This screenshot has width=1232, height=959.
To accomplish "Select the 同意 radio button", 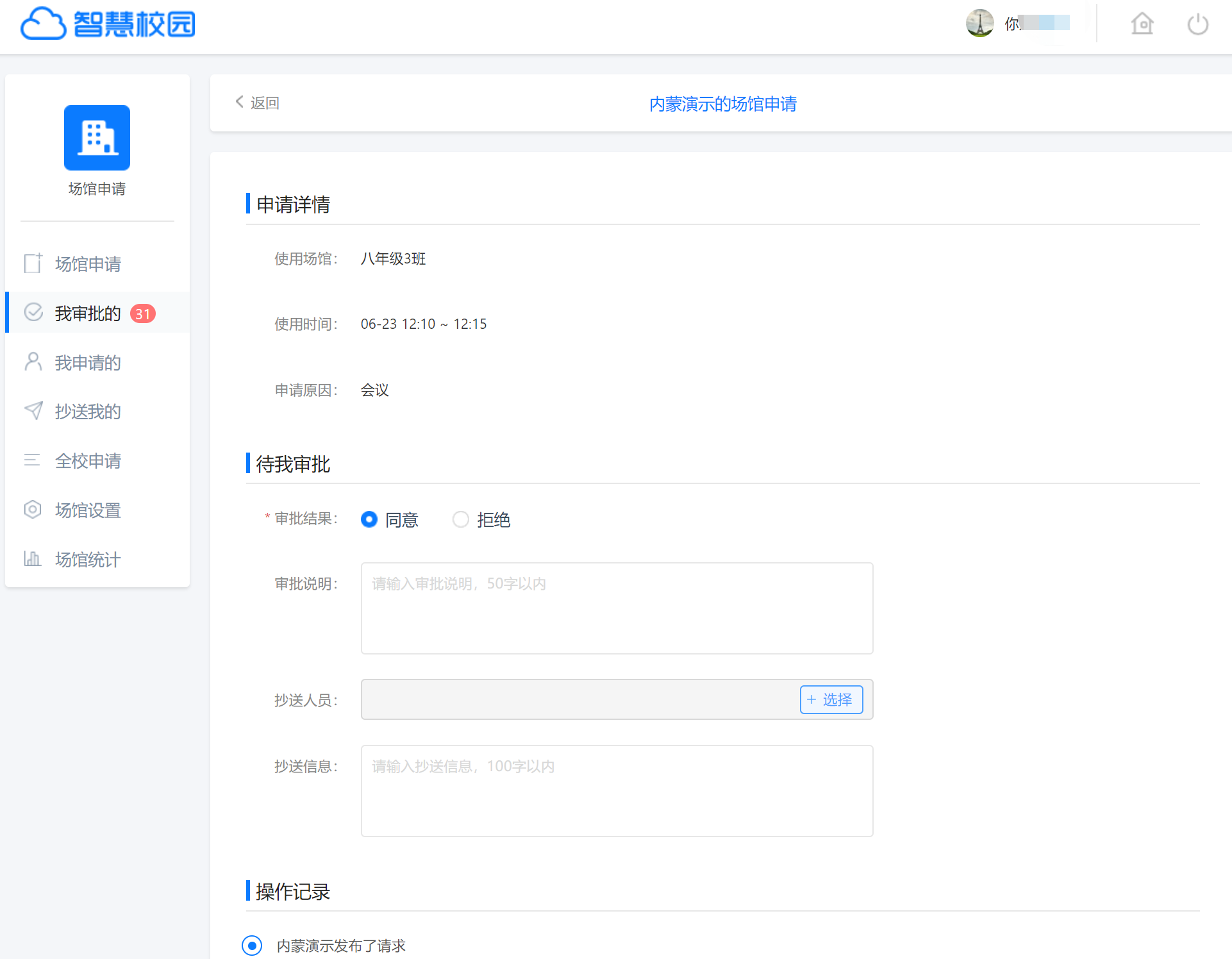I will (x=369, y=519).
